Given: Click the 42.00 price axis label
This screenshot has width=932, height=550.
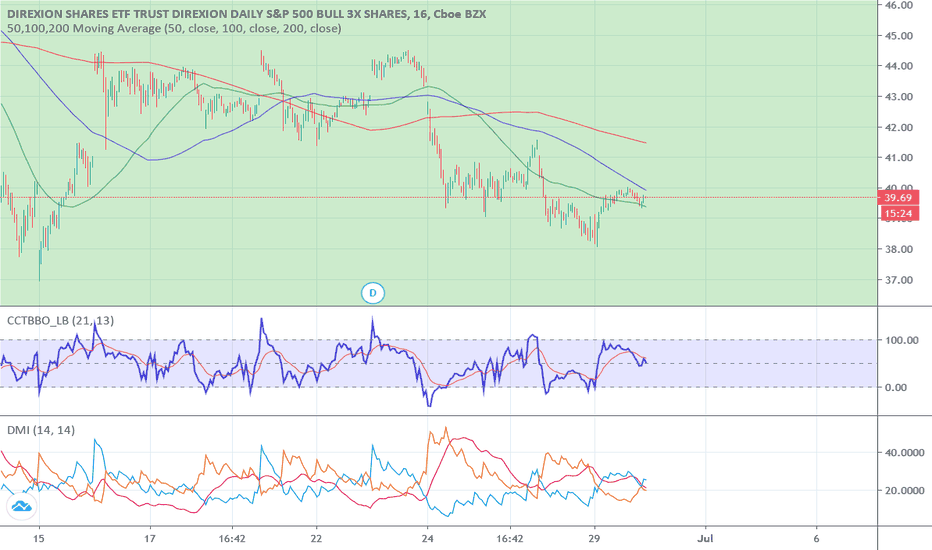Looking at the screenshot, I should (899, 127).
